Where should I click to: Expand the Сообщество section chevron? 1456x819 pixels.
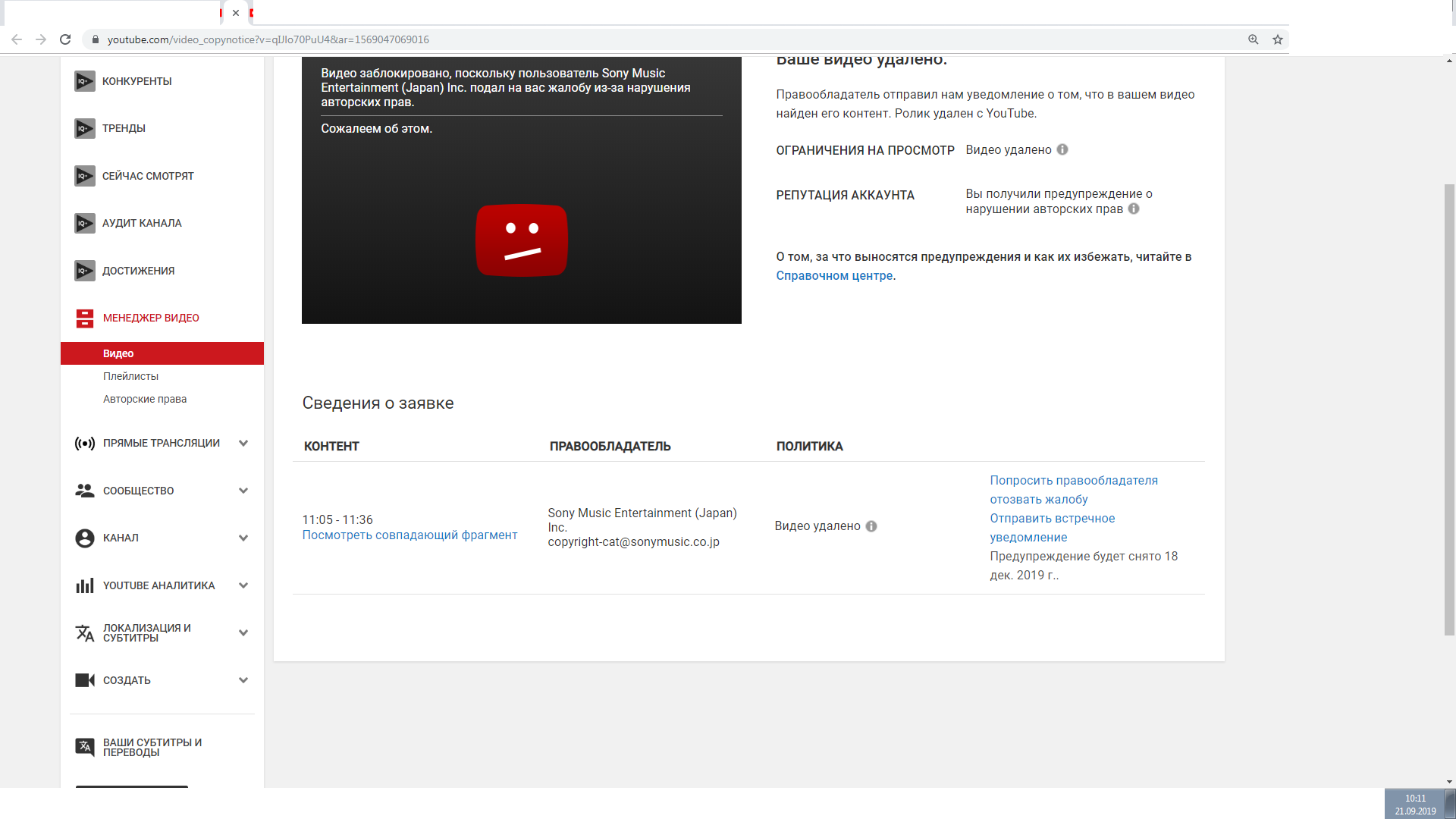243,491
